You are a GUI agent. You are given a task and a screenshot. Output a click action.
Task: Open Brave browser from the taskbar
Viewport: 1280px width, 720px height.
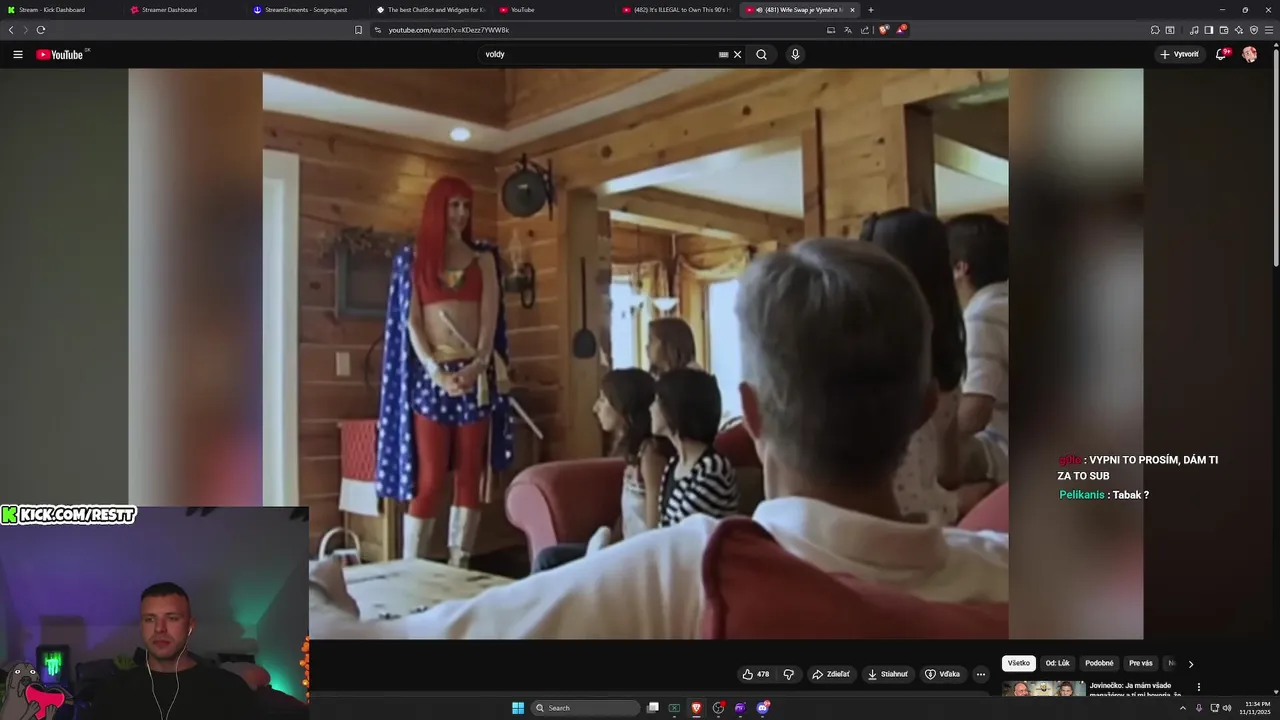[x=697, y=708]
